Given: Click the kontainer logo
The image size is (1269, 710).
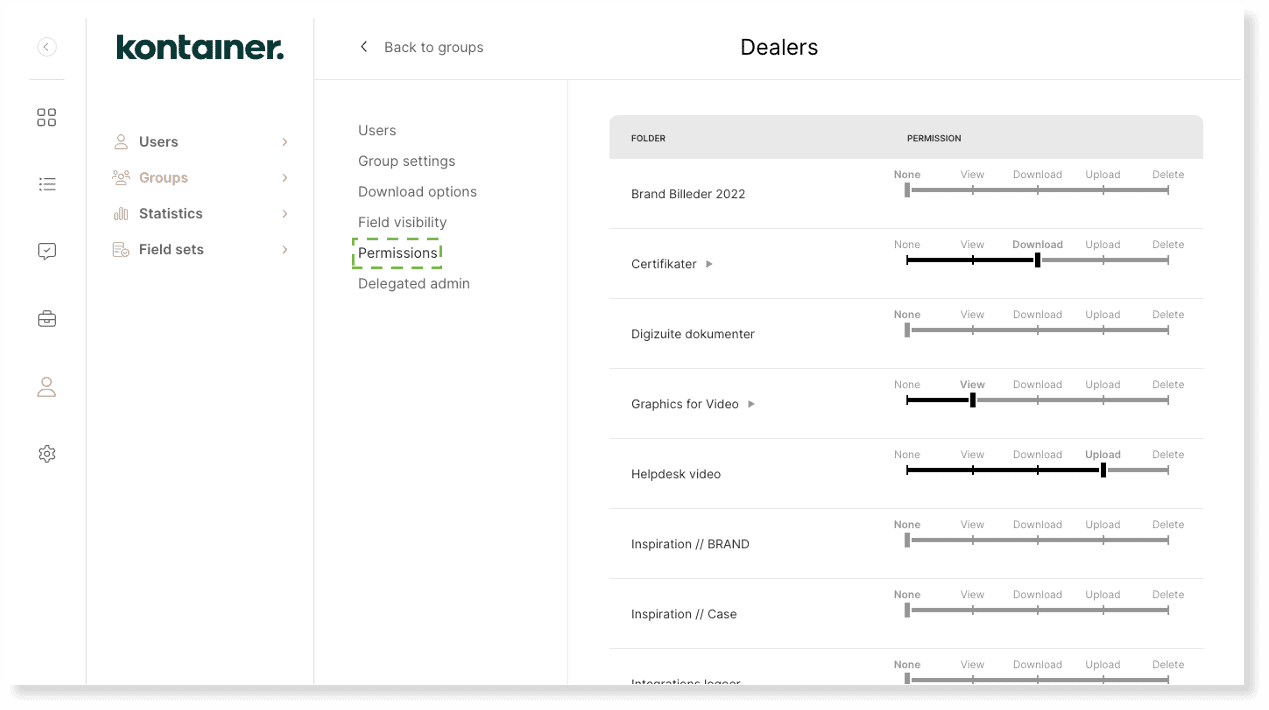Looking at the screenshot, I should [x=199, y=46].
